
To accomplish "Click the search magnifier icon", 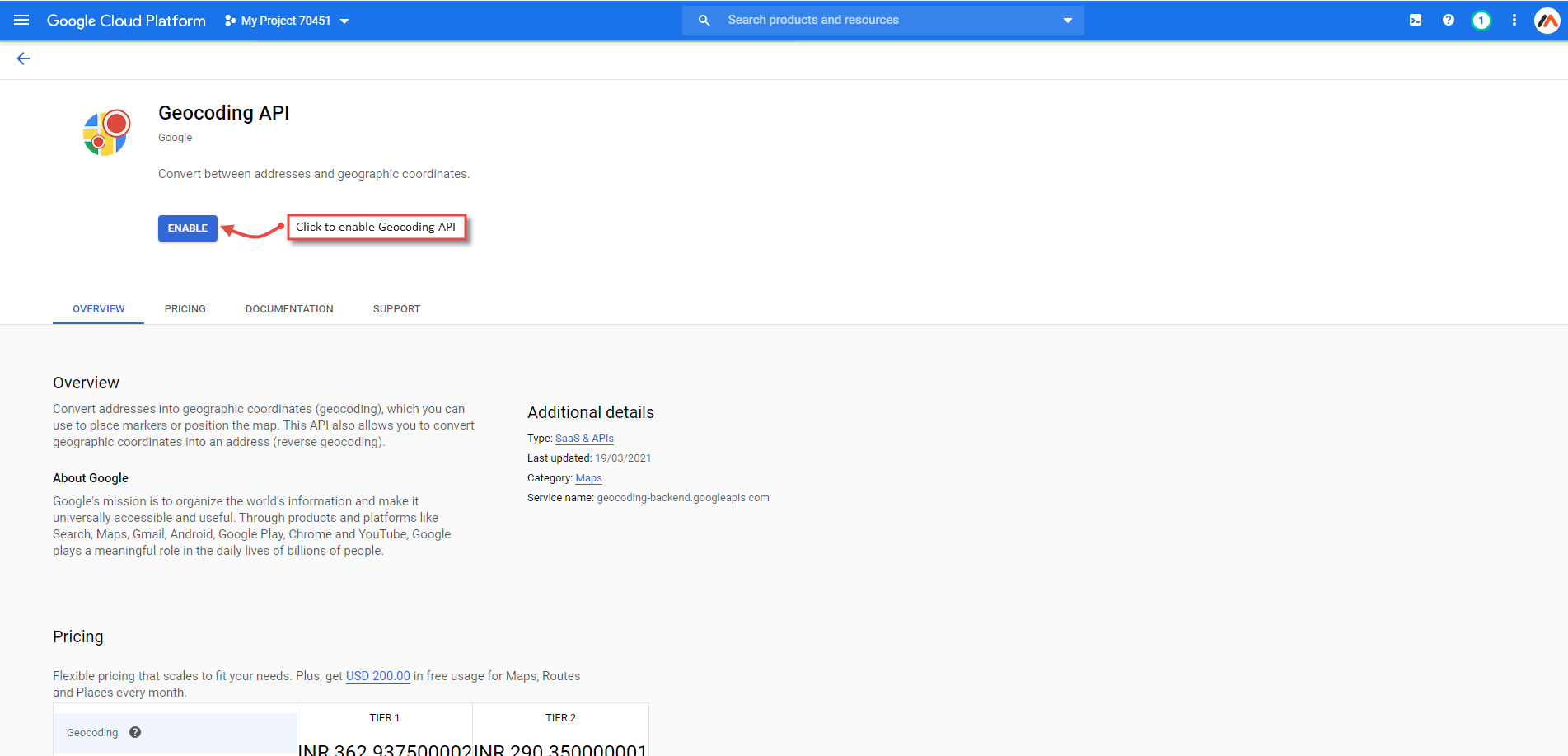I will click(x=704, y=20).
